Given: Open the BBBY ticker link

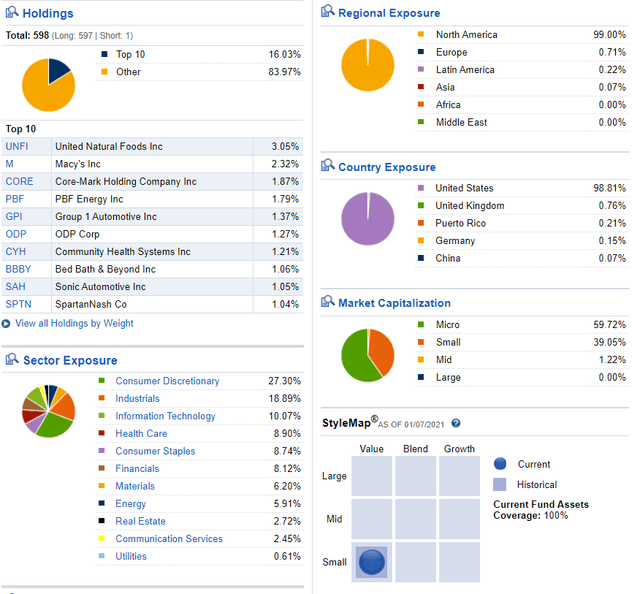Looking at the screenshot, I should tap(18, 269).
